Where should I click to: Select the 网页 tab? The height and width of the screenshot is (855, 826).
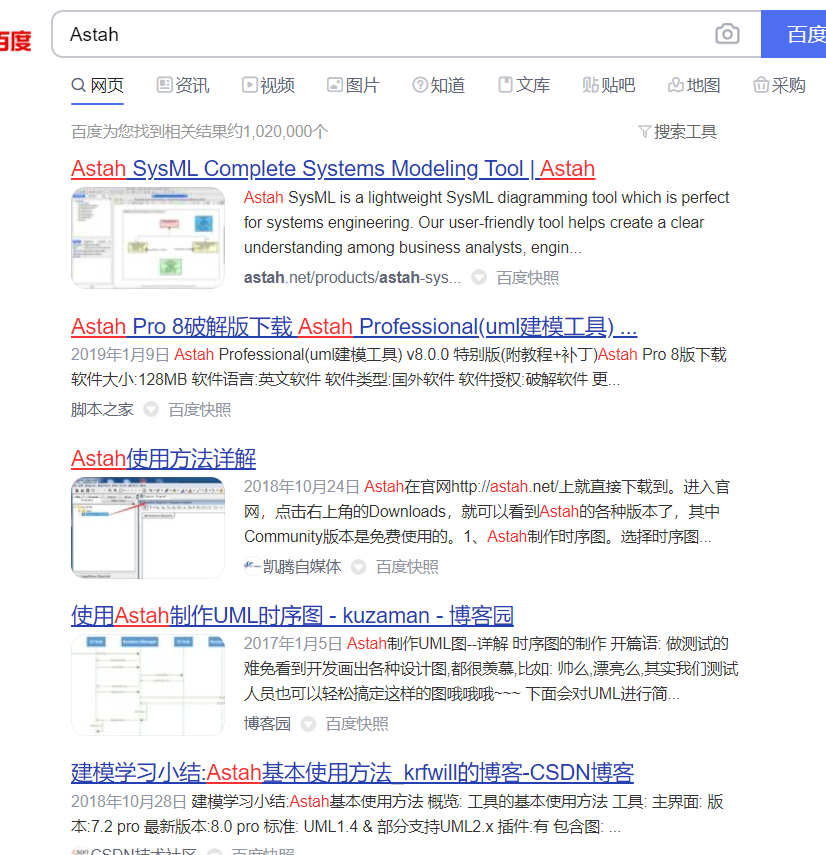click(x=98, y=86)
